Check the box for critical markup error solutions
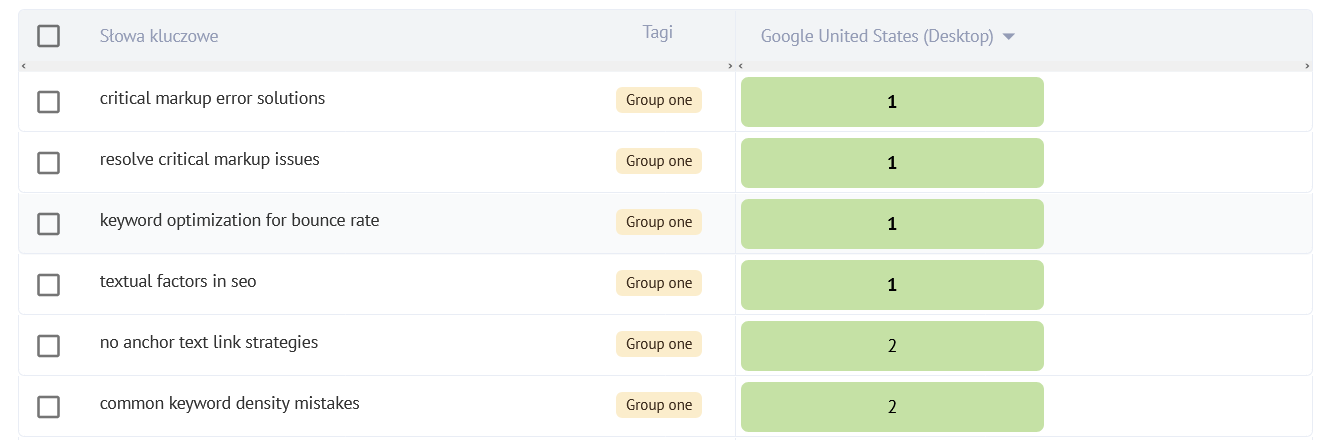This screenshot has width=1330, height=440. click(48, 102)
